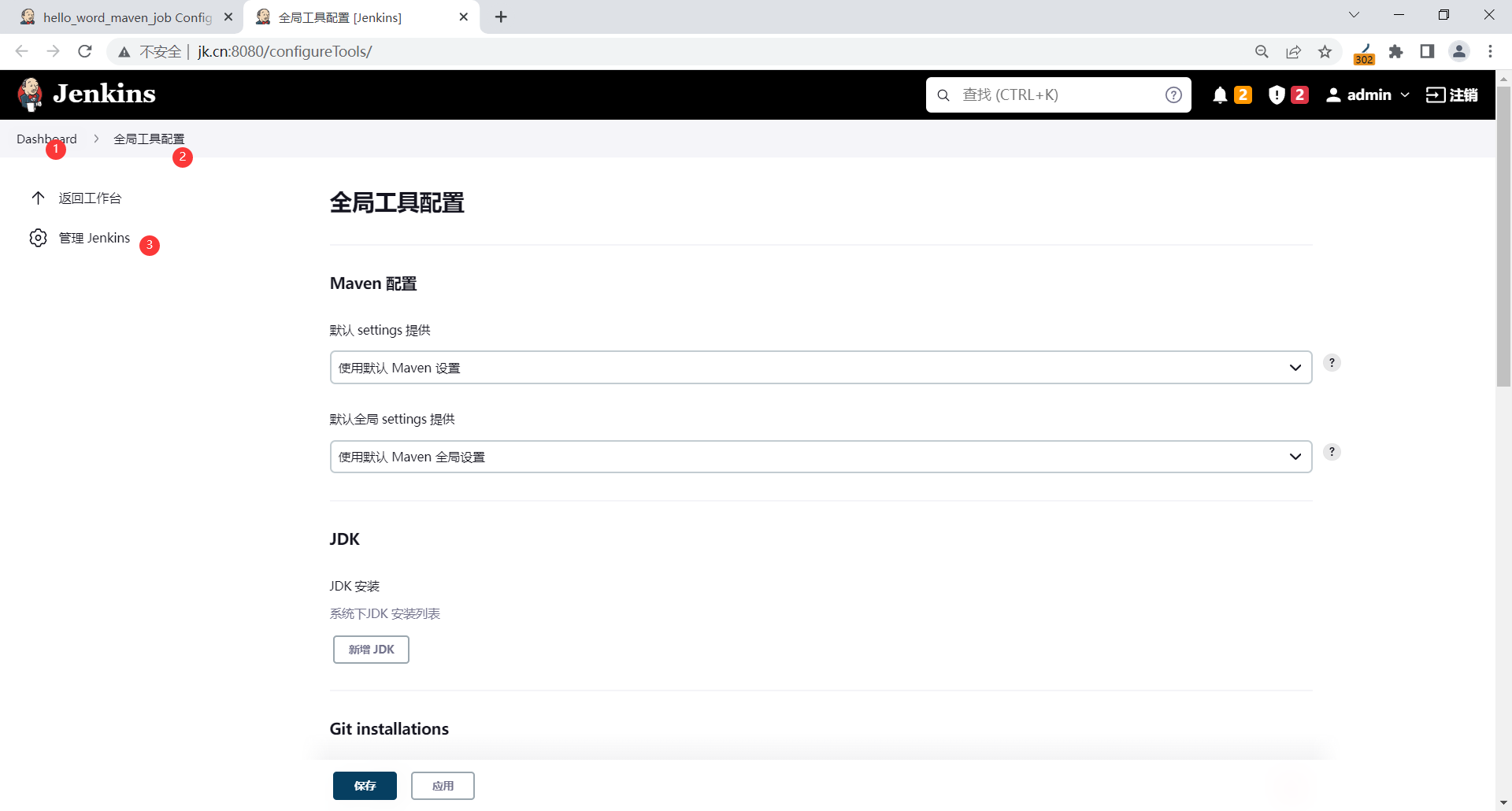Click the 全局工具配置 page heading
This screenshot has height=811, width=1512.
(397, 203)
